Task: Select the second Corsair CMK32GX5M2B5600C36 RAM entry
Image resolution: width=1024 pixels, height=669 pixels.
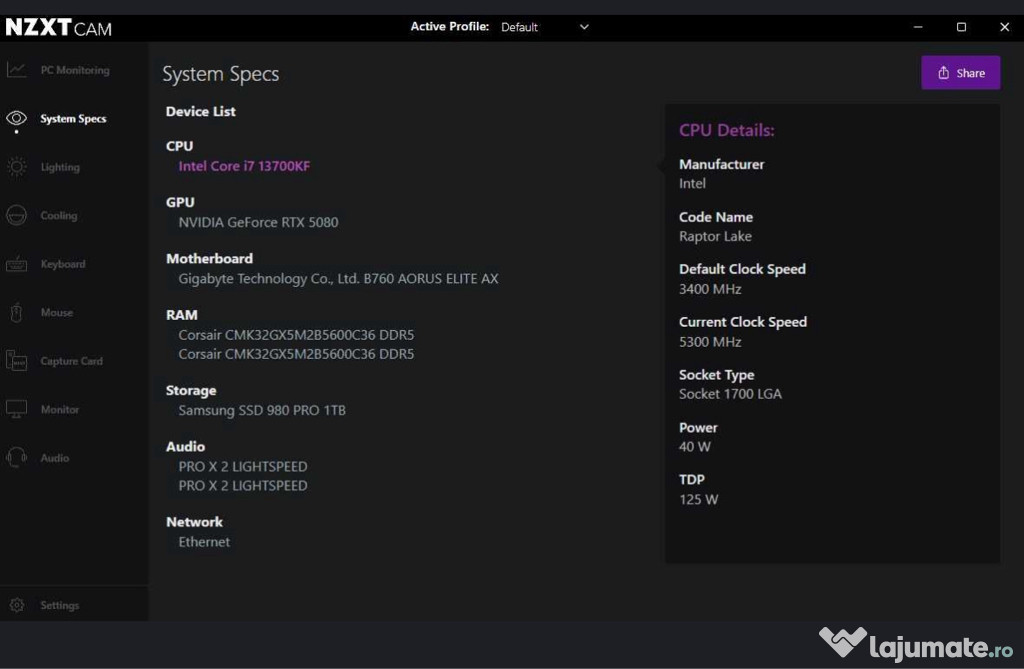Action: (x=296, y=353)
